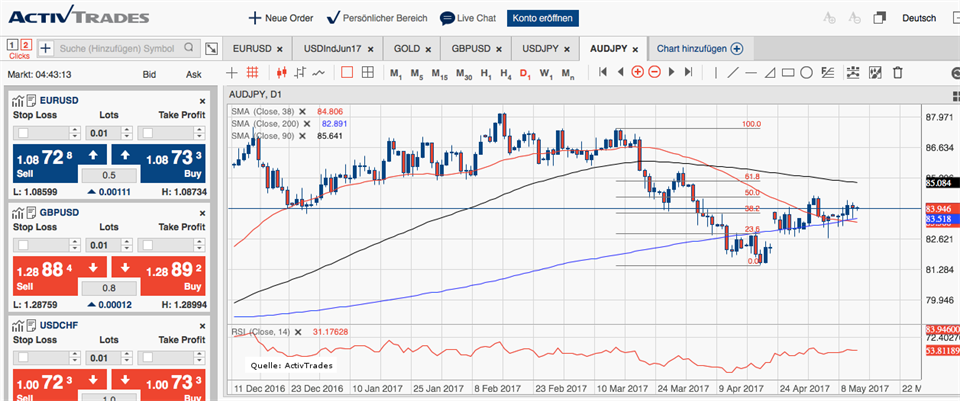The width and height of the screenshot is (960, 401).
Task: Enable GBPUSD Stop Loss checkbox
Action: click(23, 245)
